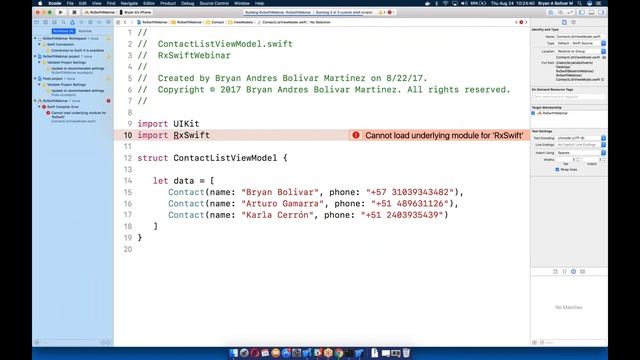Open the Product menu

tap(168, 3)
